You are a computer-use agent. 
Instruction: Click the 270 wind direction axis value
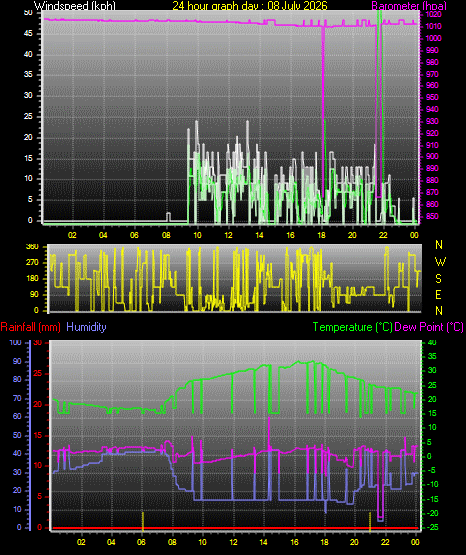pos(32,263)
